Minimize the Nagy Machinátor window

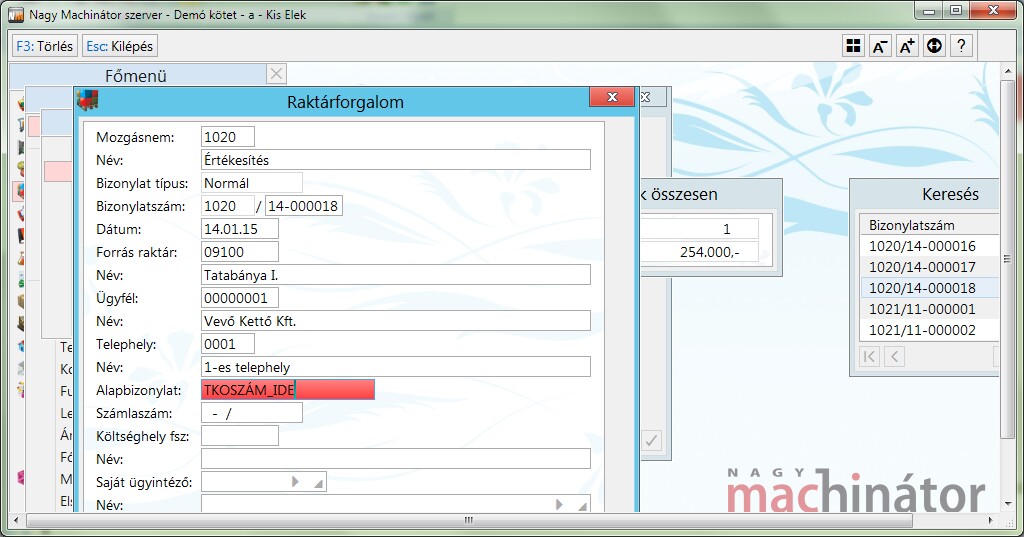tap(930, 11)
